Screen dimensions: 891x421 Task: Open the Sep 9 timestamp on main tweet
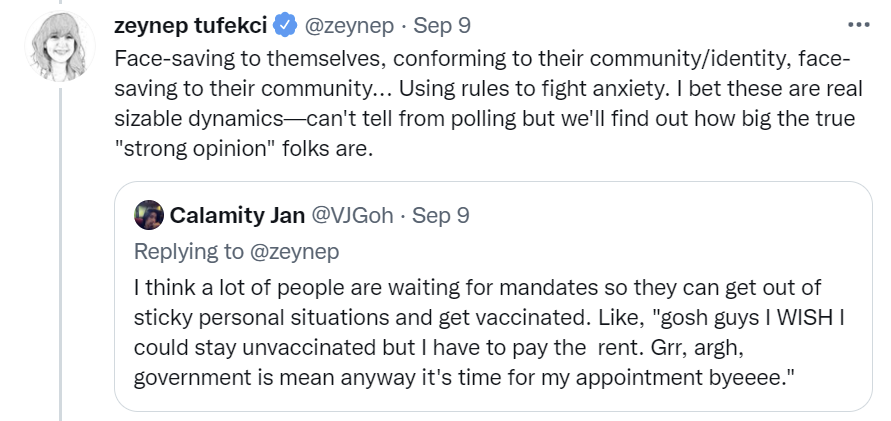point(442,26)
